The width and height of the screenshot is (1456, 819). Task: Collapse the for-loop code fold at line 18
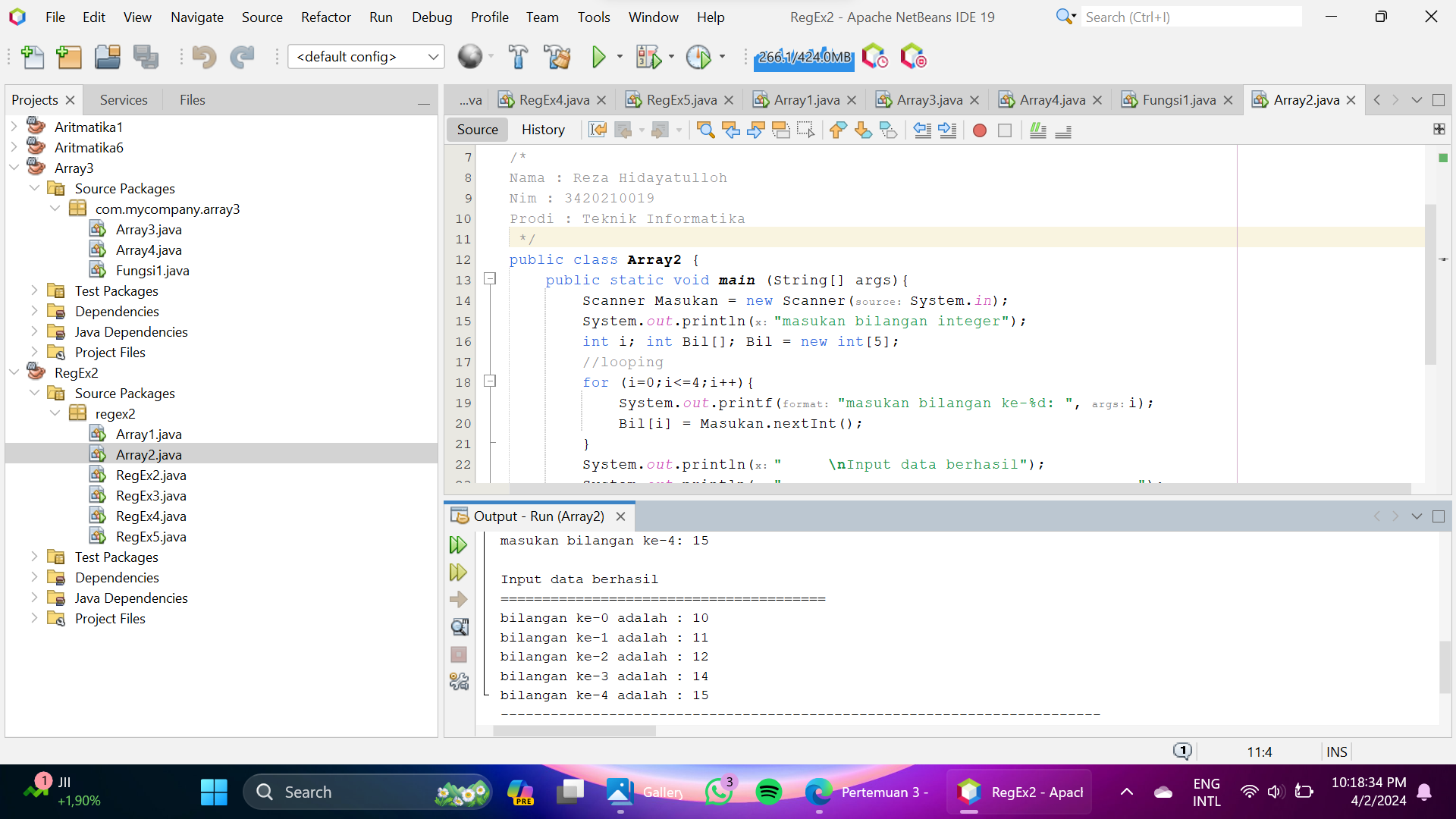click(x=490, y=381)
